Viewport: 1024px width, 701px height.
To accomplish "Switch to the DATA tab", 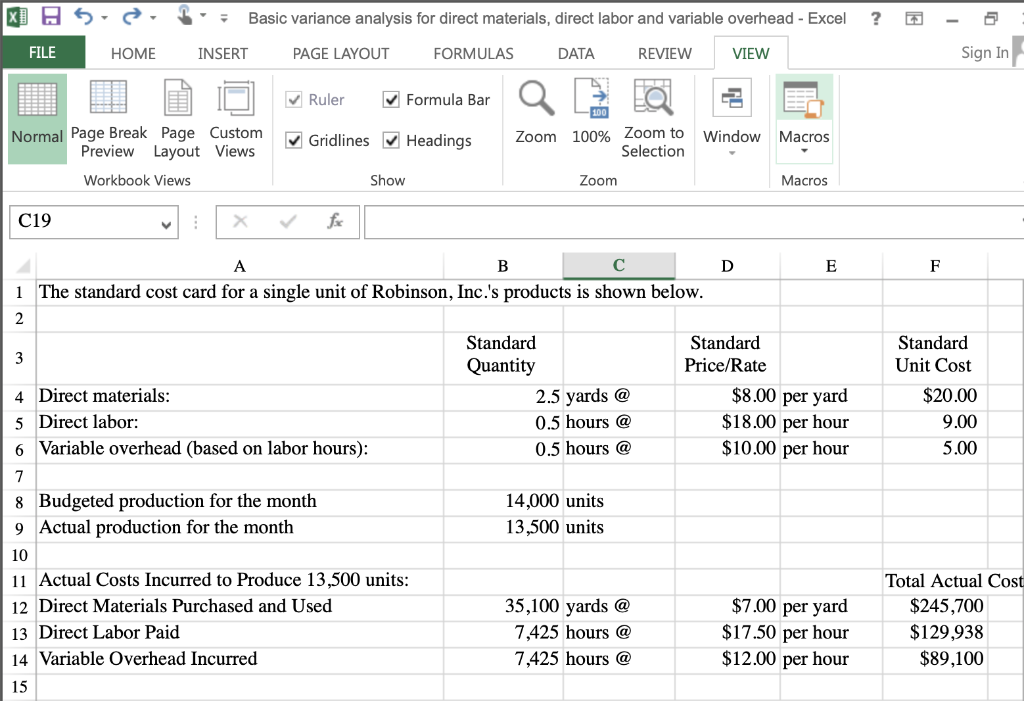I will (x=576, y=54).
